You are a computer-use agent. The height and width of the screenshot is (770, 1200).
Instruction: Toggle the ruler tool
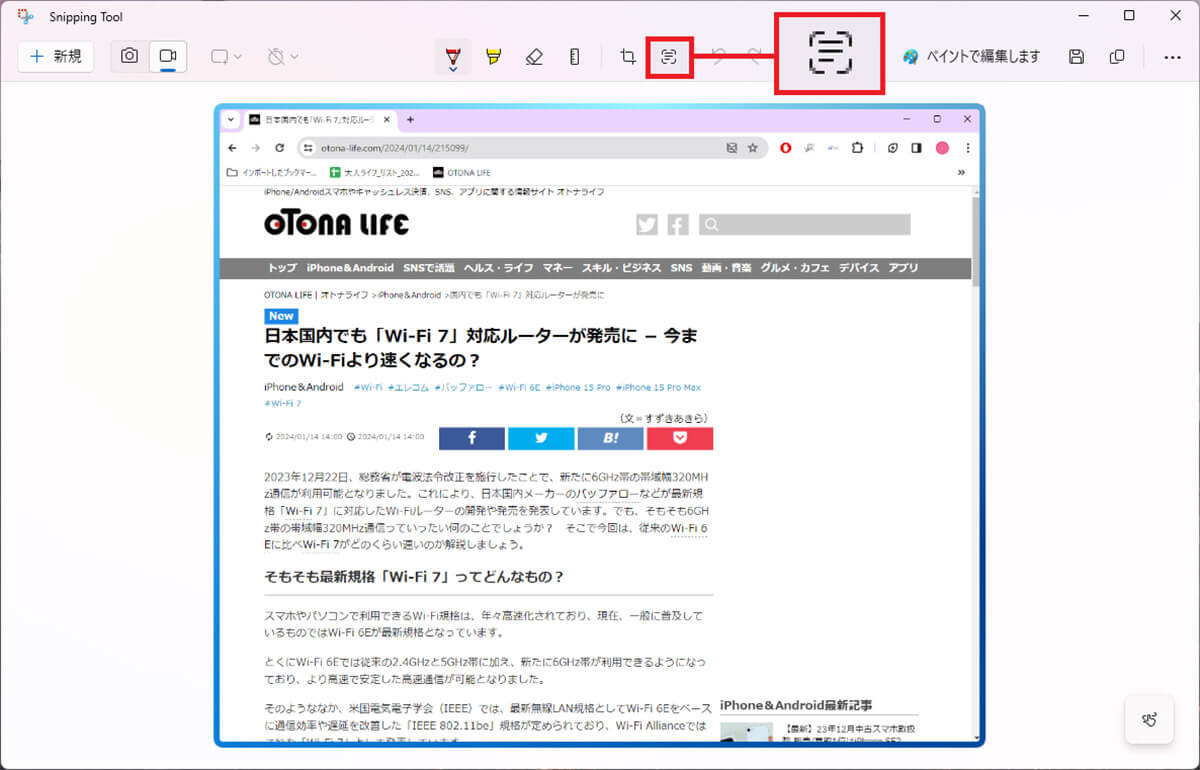pos(574,57)
